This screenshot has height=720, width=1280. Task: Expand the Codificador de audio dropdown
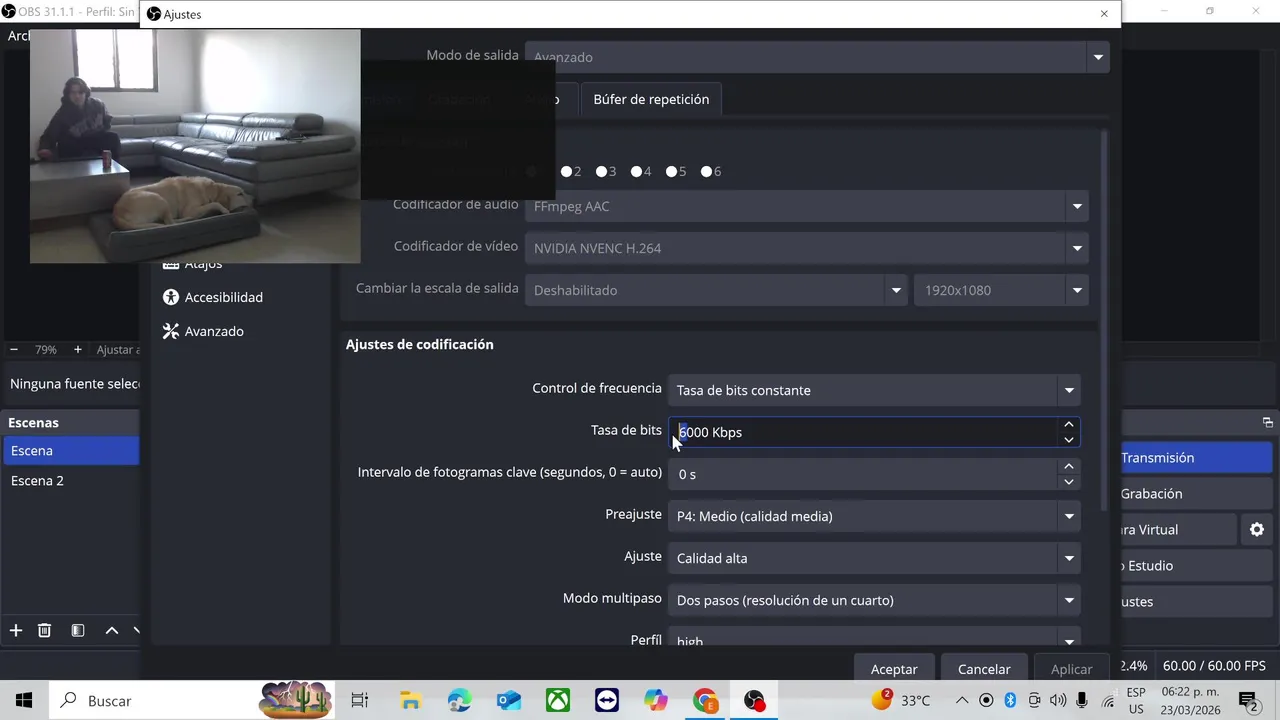[x=806, y=206]
